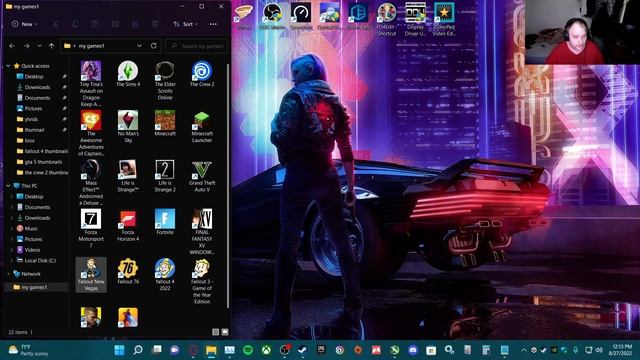
Task: Select the Fallout 4 2022 shortcut
Action: tap(165, 275)
